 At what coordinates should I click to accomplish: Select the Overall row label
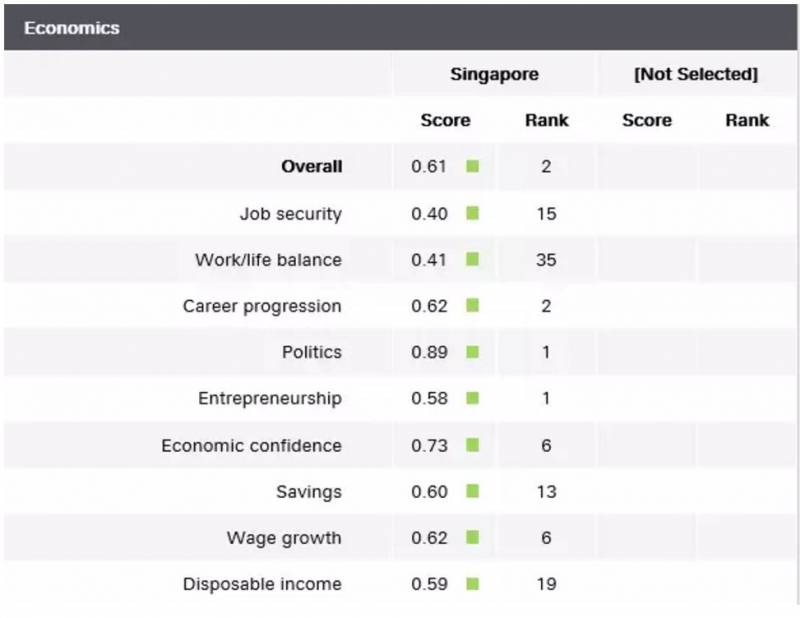pos(311,167)
